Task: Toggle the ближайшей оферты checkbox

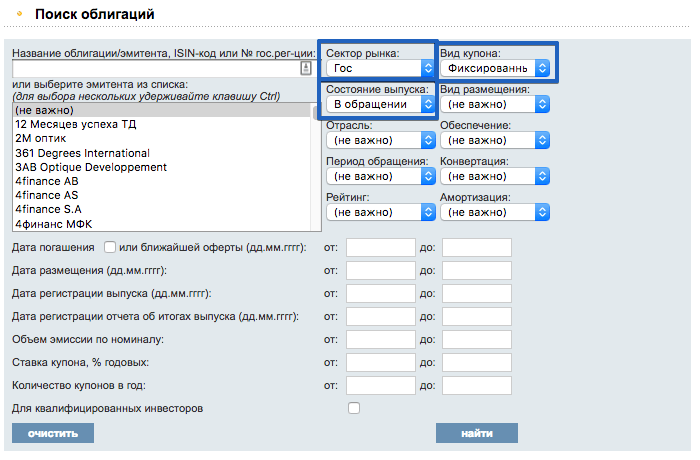Action: [x=110, y=247]
